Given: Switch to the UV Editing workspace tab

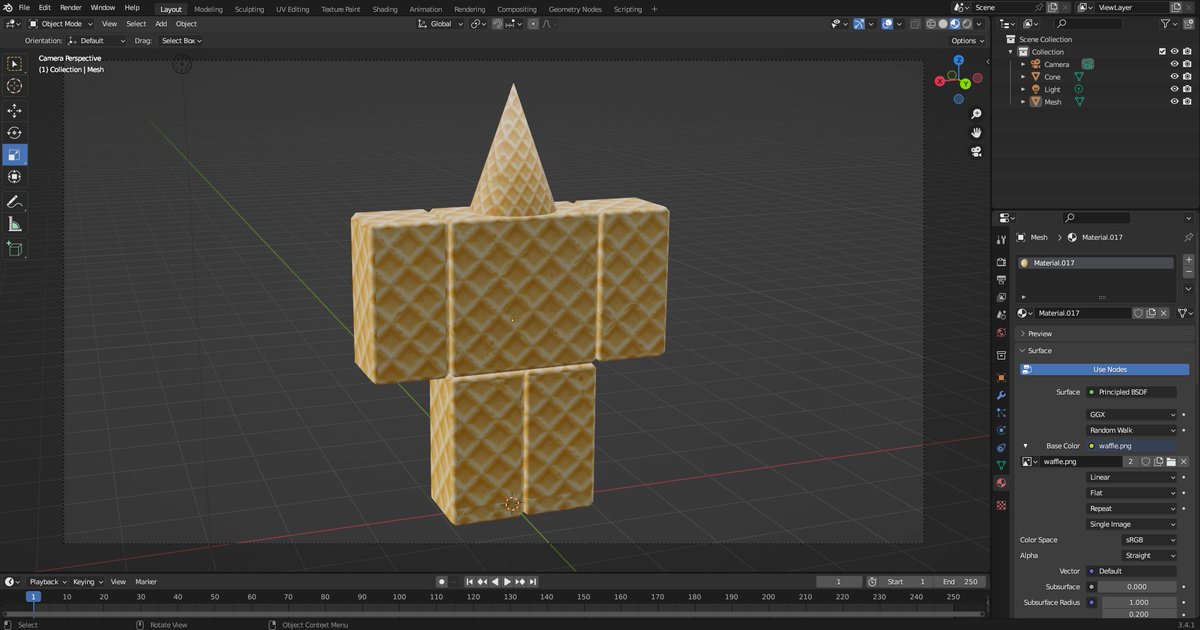Looking at the screenshot, I should [293, 9].
